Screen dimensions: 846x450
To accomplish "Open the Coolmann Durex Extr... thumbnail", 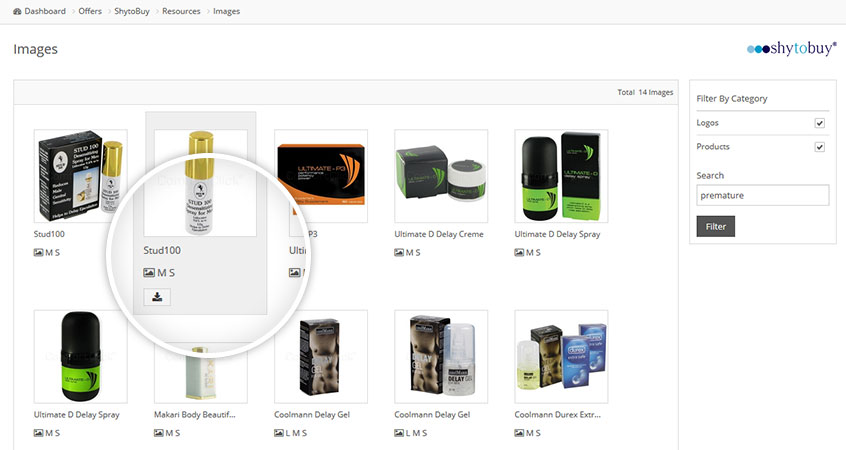I will click(x=561, y=356).
